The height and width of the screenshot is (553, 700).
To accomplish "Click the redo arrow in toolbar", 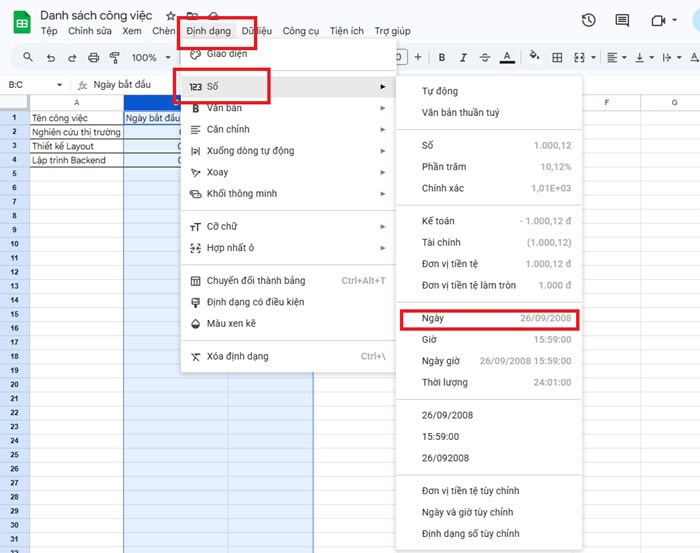I will tap(71, 57).
